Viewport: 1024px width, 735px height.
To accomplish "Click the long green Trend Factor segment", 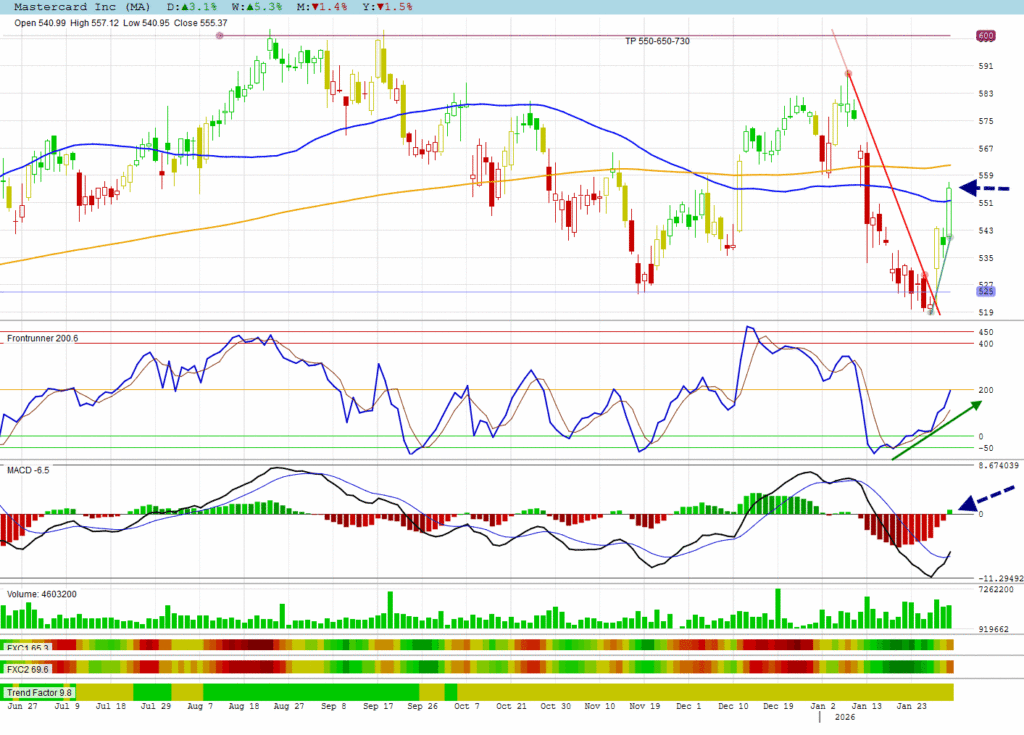I will (x=310, y=692).
